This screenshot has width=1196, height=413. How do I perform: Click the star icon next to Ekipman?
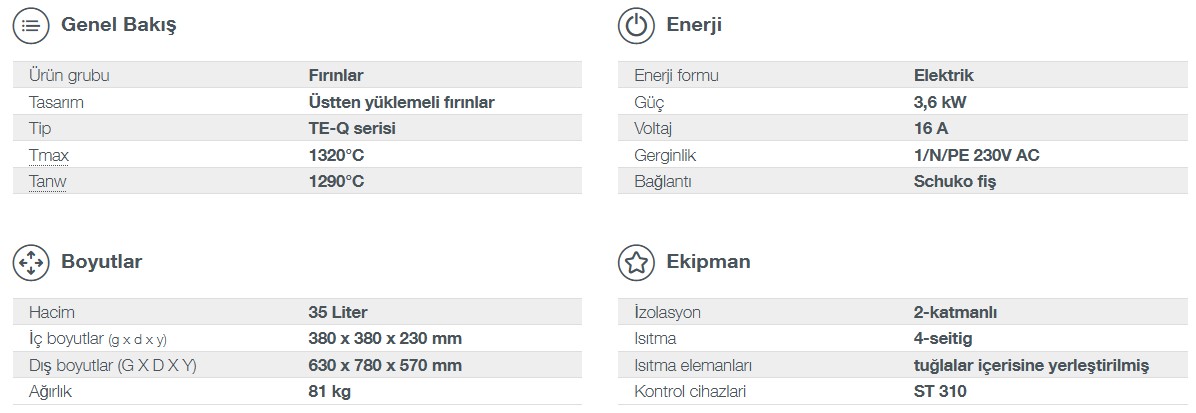click(x=636, y=262)
